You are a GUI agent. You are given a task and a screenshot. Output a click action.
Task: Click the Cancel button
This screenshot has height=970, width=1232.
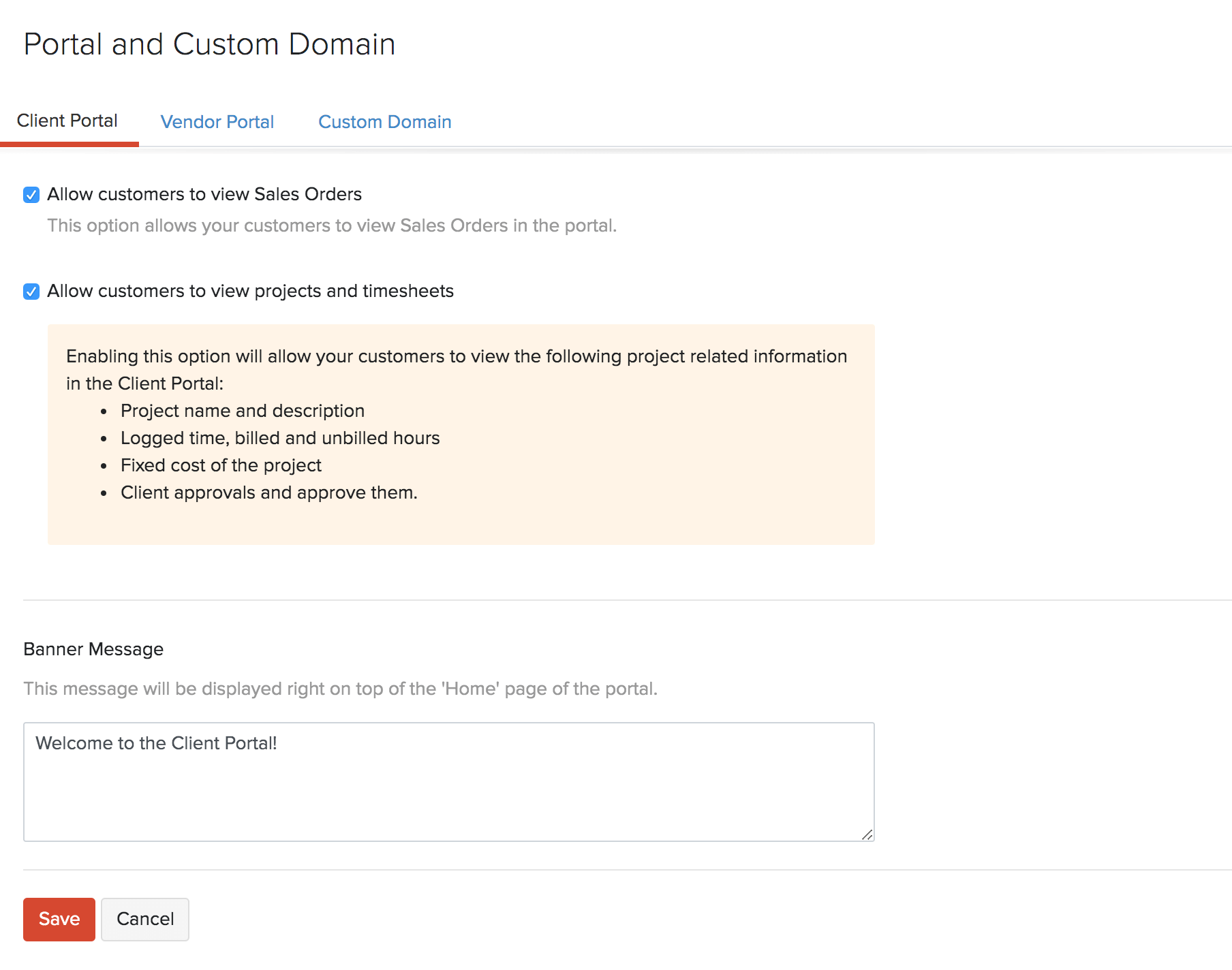(x=145, y=919)
